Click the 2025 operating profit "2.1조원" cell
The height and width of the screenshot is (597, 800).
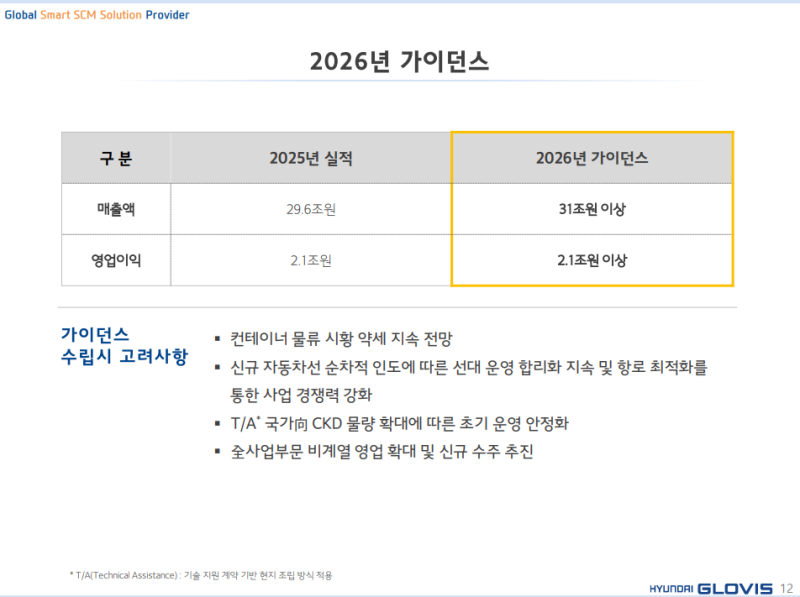click(310, 261)
